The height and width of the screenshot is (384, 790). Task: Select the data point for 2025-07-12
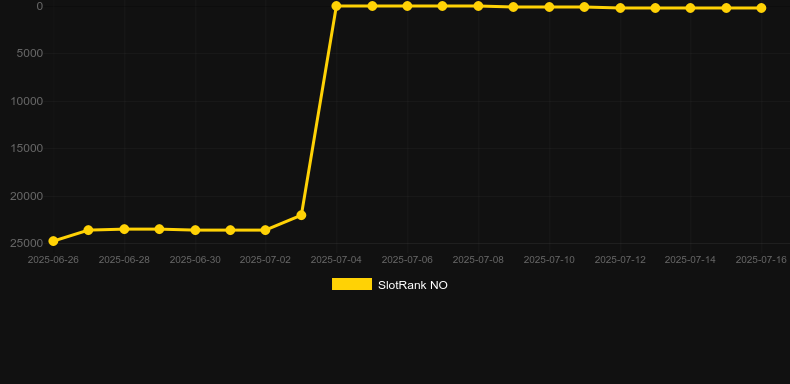(x=621, y=8)
